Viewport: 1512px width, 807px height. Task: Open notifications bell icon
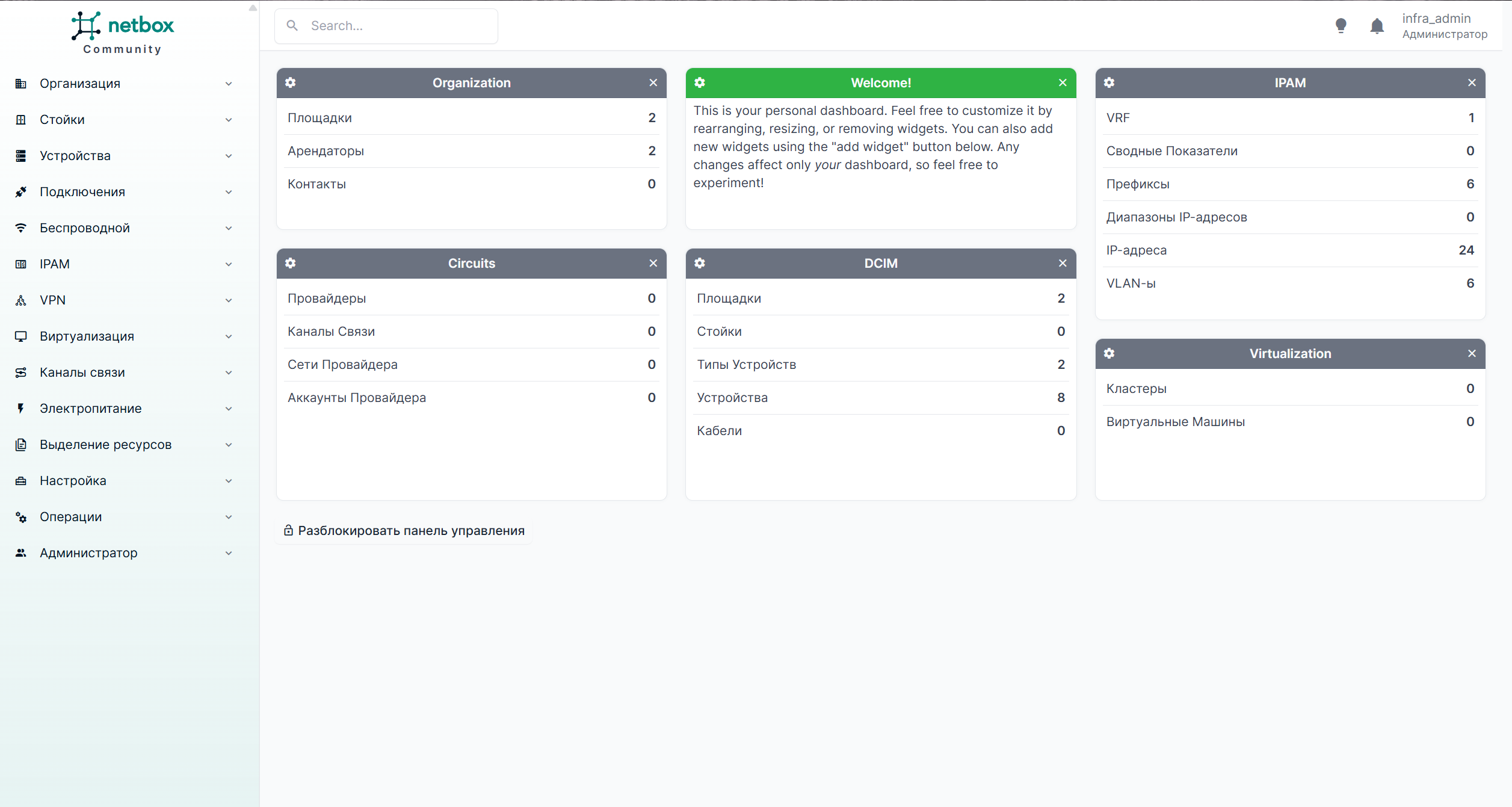point(1377,26)
